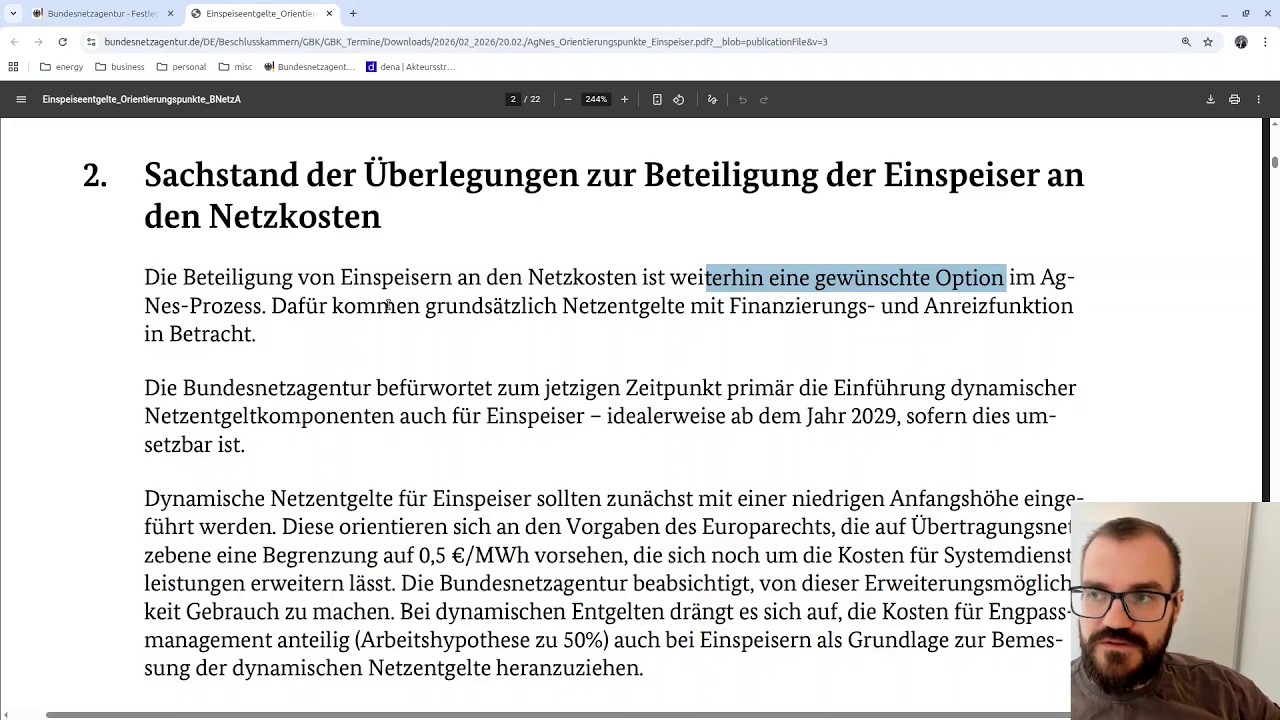1280x720 pixels.
Task: Zoom out the PDF with minus button
Action: point(567,99)
